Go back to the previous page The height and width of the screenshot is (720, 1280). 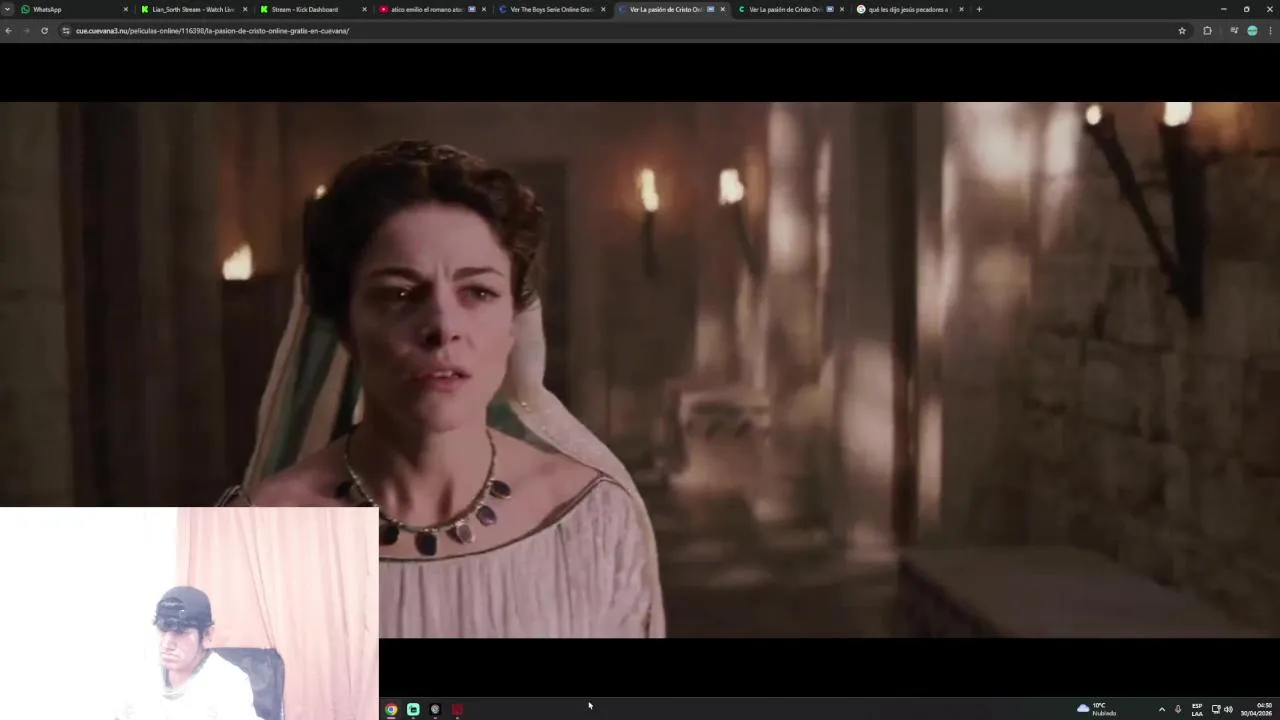(x=8, y=31)
